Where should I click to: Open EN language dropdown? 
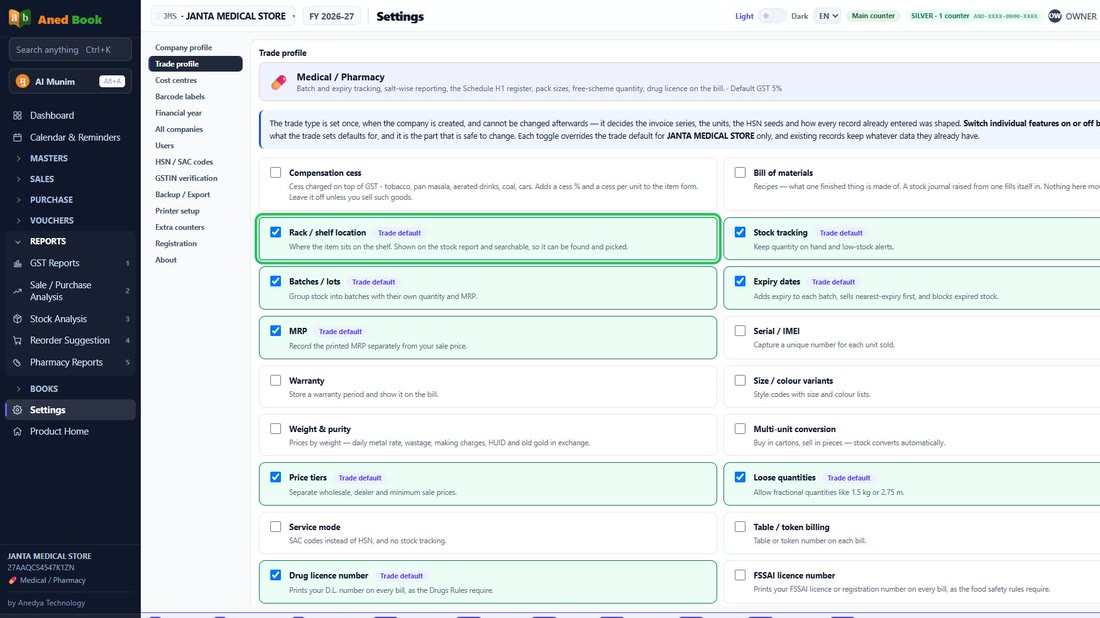(828, 16)
